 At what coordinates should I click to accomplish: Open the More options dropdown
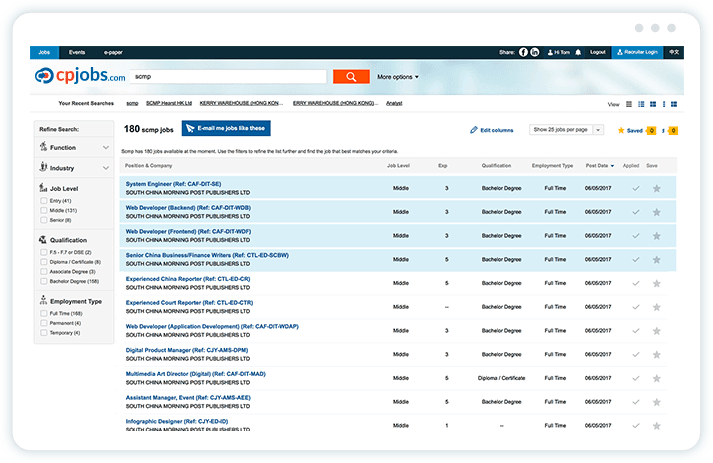[x=397, y=77]
